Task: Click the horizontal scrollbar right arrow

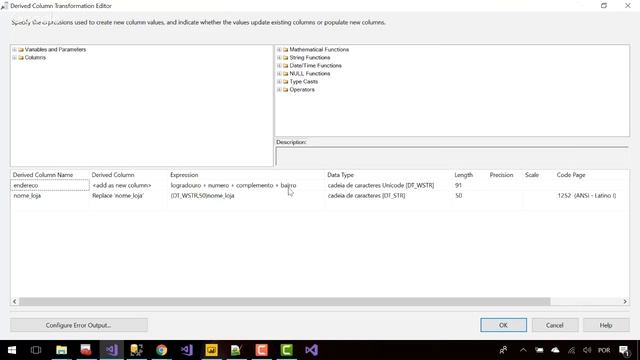Action: (x=625, y=302)
